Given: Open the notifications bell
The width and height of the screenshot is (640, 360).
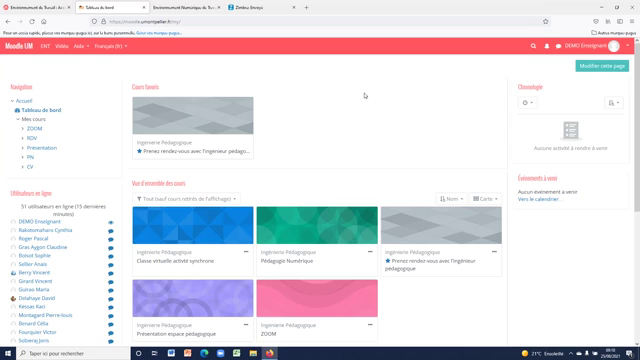Looking at the screenshot, I should pos(547,46).
